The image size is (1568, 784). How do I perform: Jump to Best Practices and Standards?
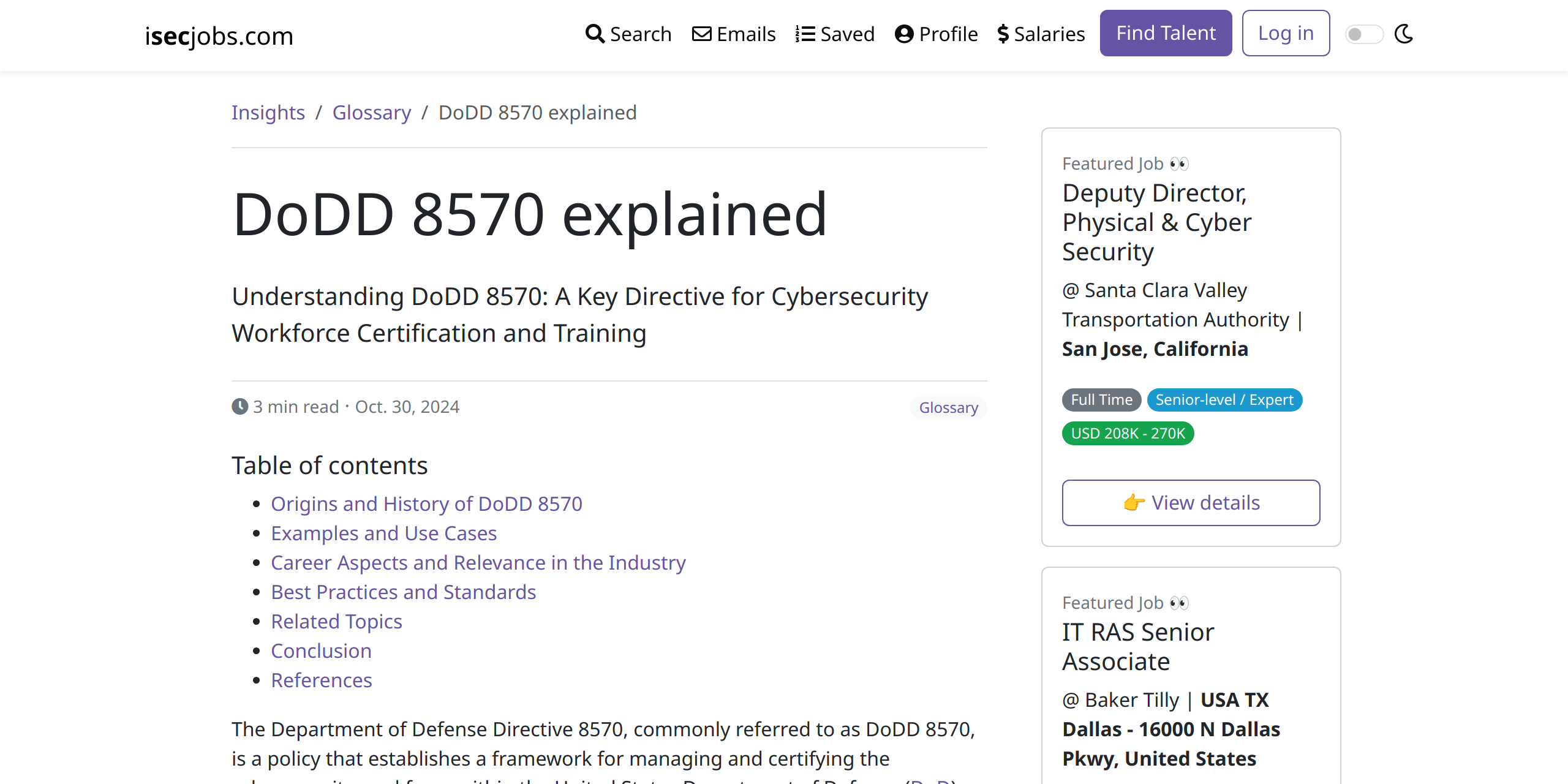(x=404, y=592)
